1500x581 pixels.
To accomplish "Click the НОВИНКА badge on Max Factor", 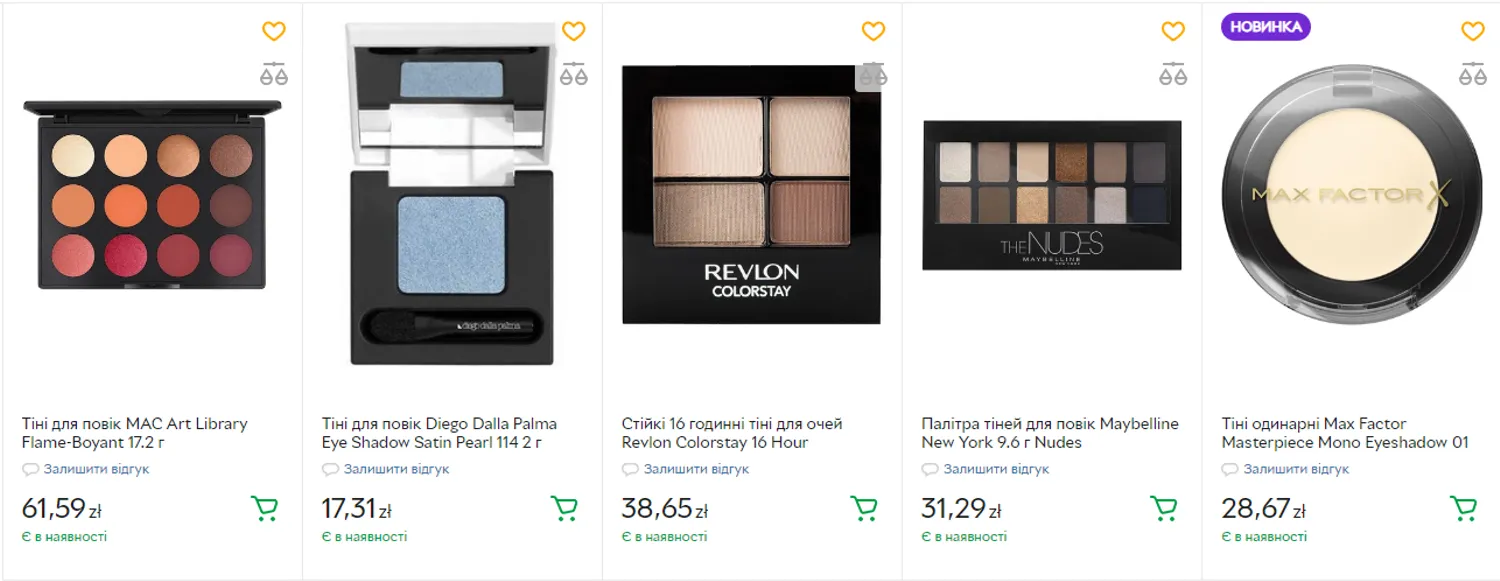I will pos(1266,27).
